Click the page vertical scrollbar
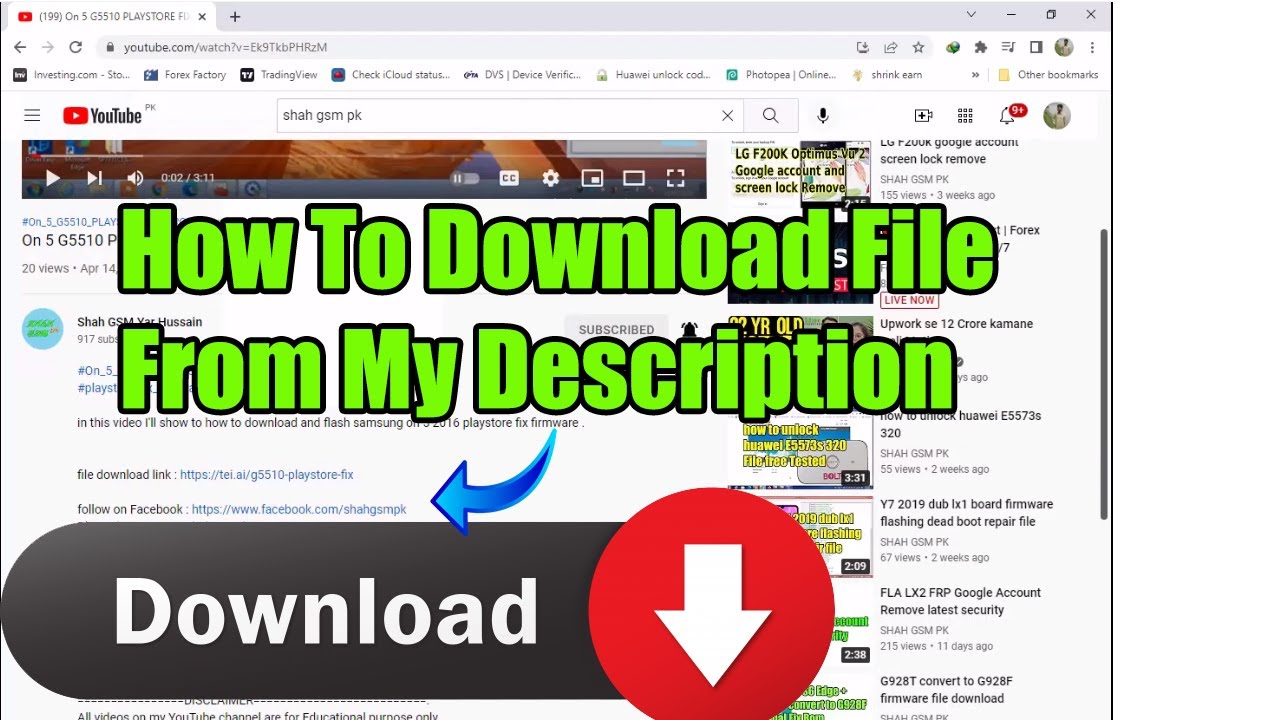Image resolution: width=1280 pixels, height=720 pixels. [x=1104, y=375]
